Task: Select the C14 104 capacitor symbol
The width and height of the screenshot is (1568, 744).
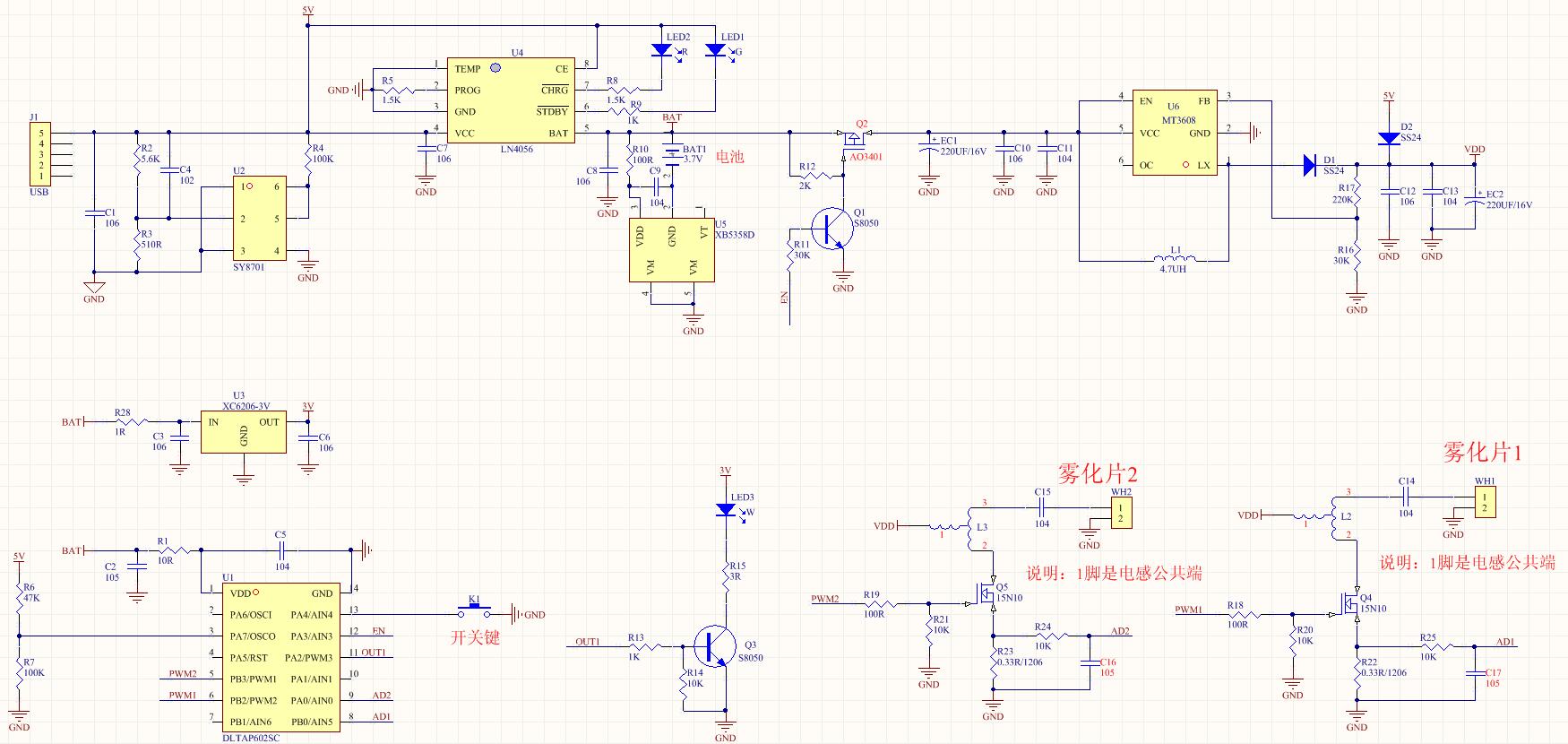Action: click(1406, 495)
